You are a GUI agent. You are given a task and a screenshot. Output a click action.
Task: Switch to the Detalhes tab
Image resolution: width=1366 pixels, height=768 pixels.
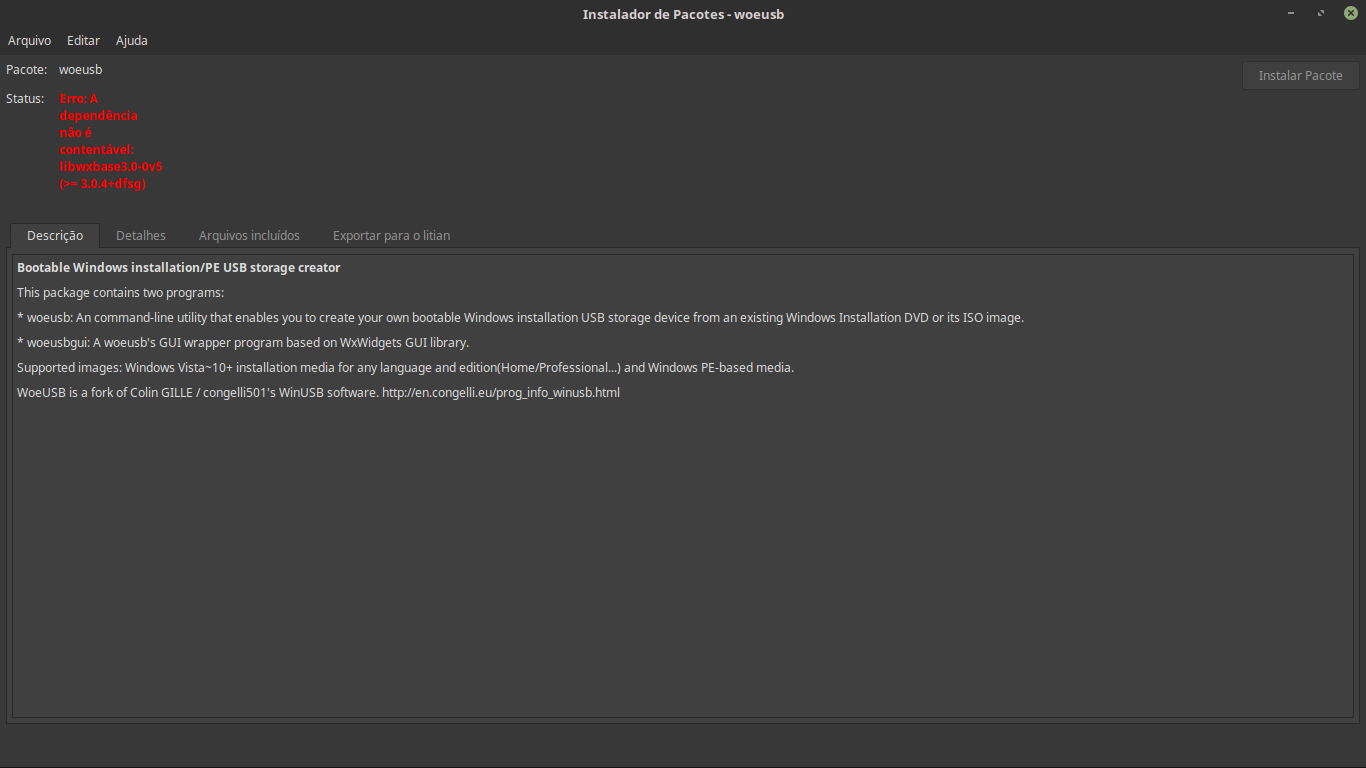[x=141, y=235]
